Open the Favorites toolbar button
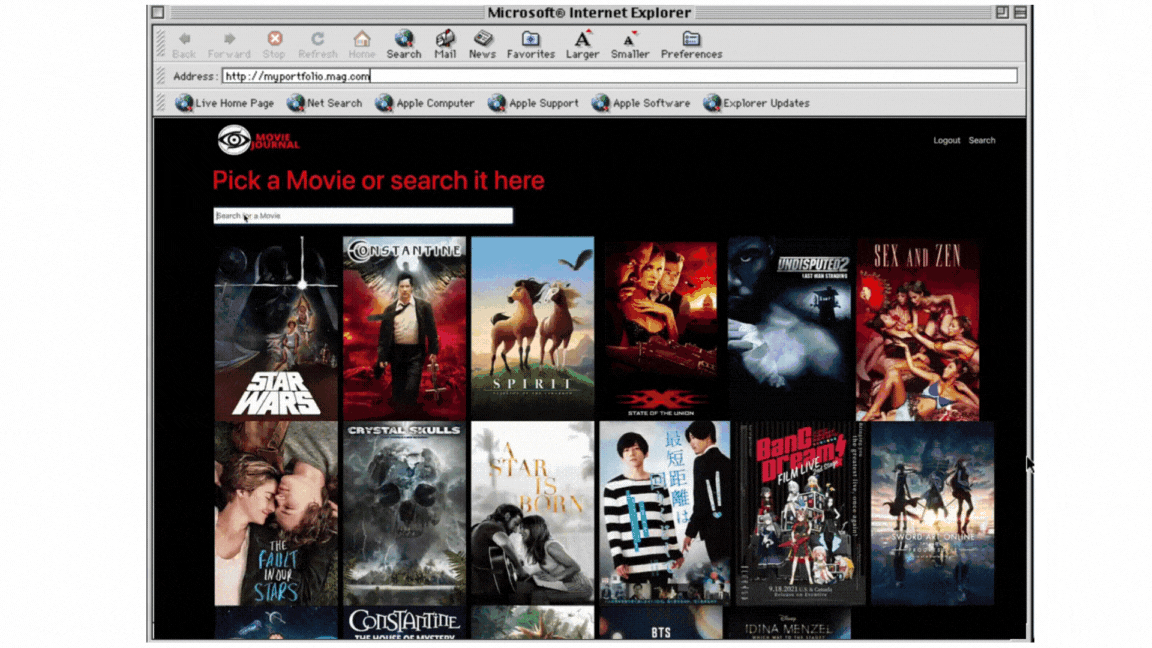Image resolution: width=1152 pixels, height=648 pixels. pyautogui.click(x=530, y=45)
